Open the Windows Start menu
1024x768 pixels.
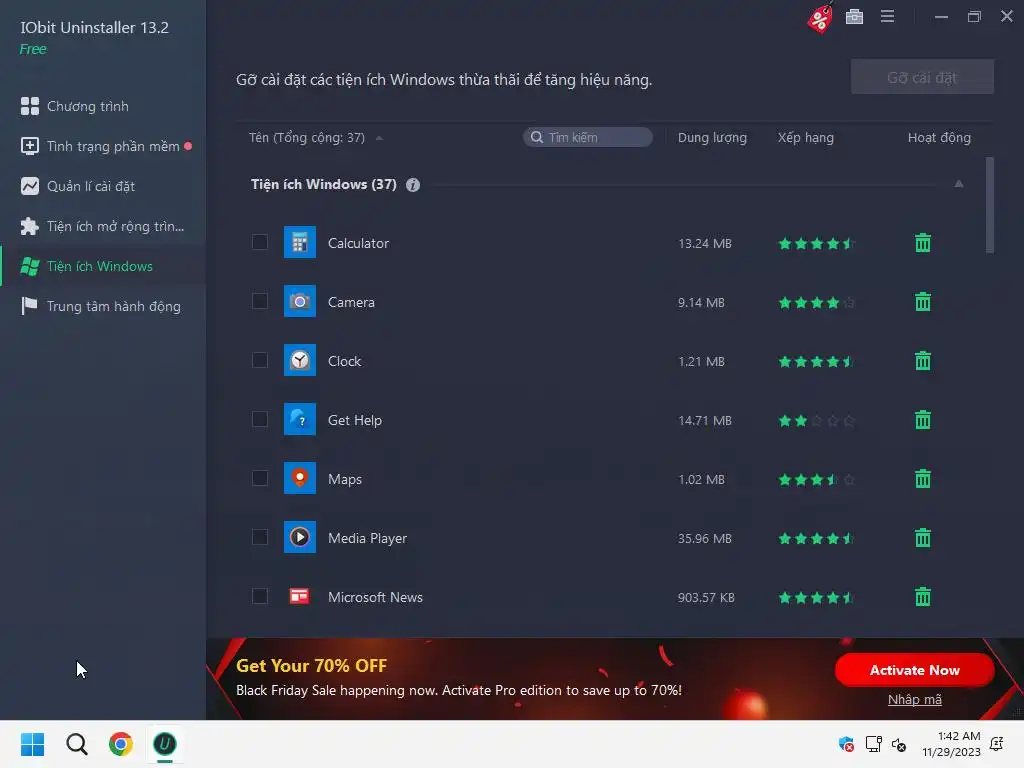tap(32, 744)
